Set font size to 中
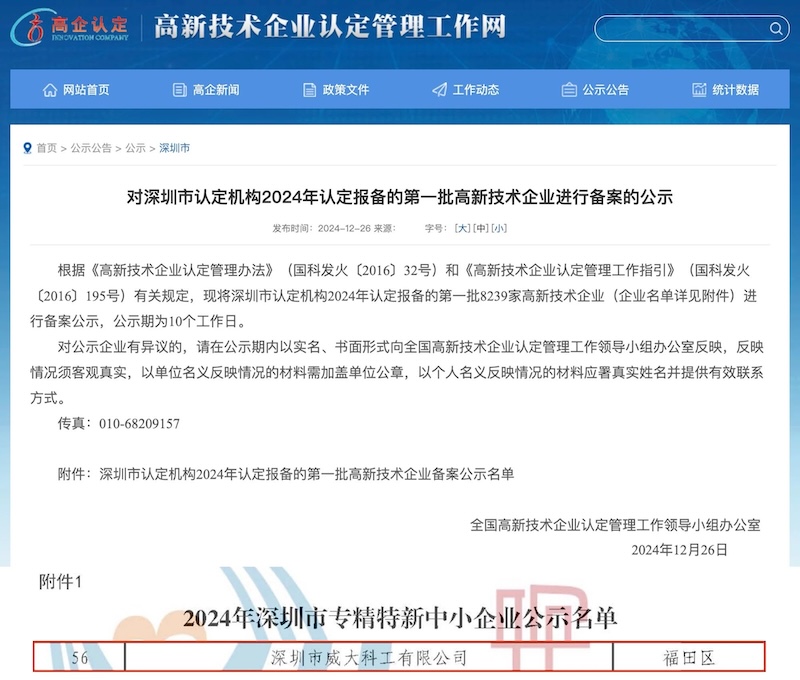The width and height of the screenshot is (800, 680). (481, 228)
